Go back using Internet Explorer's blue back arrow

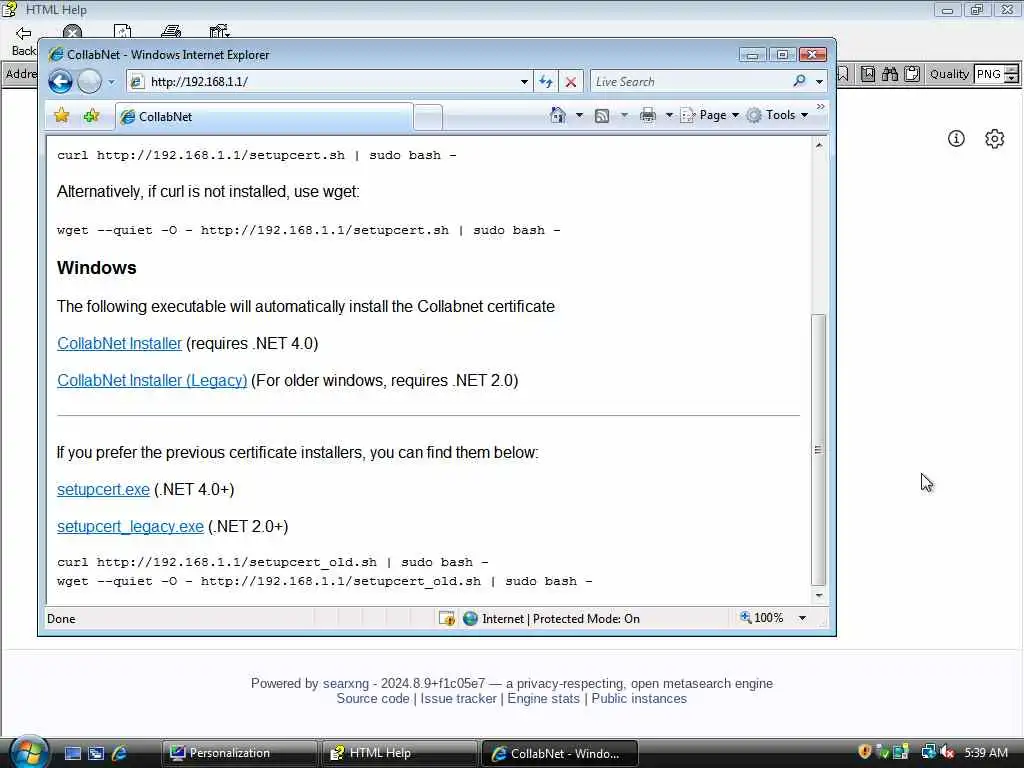60,82
